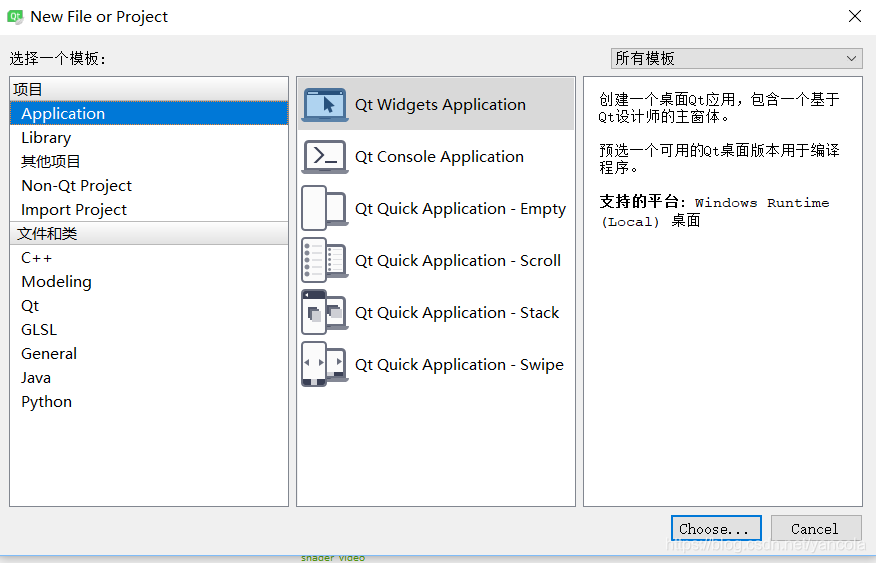Click the 项目 section header
Image resolution: width=876 pixels, height=563 pixels.
149,89
